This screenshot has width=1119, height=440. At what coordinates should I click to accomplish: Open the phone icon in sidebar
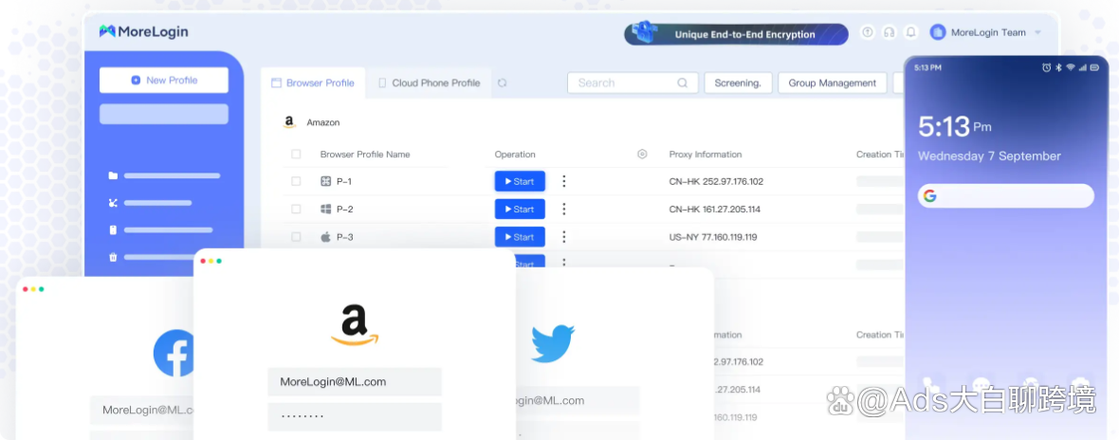113,230
